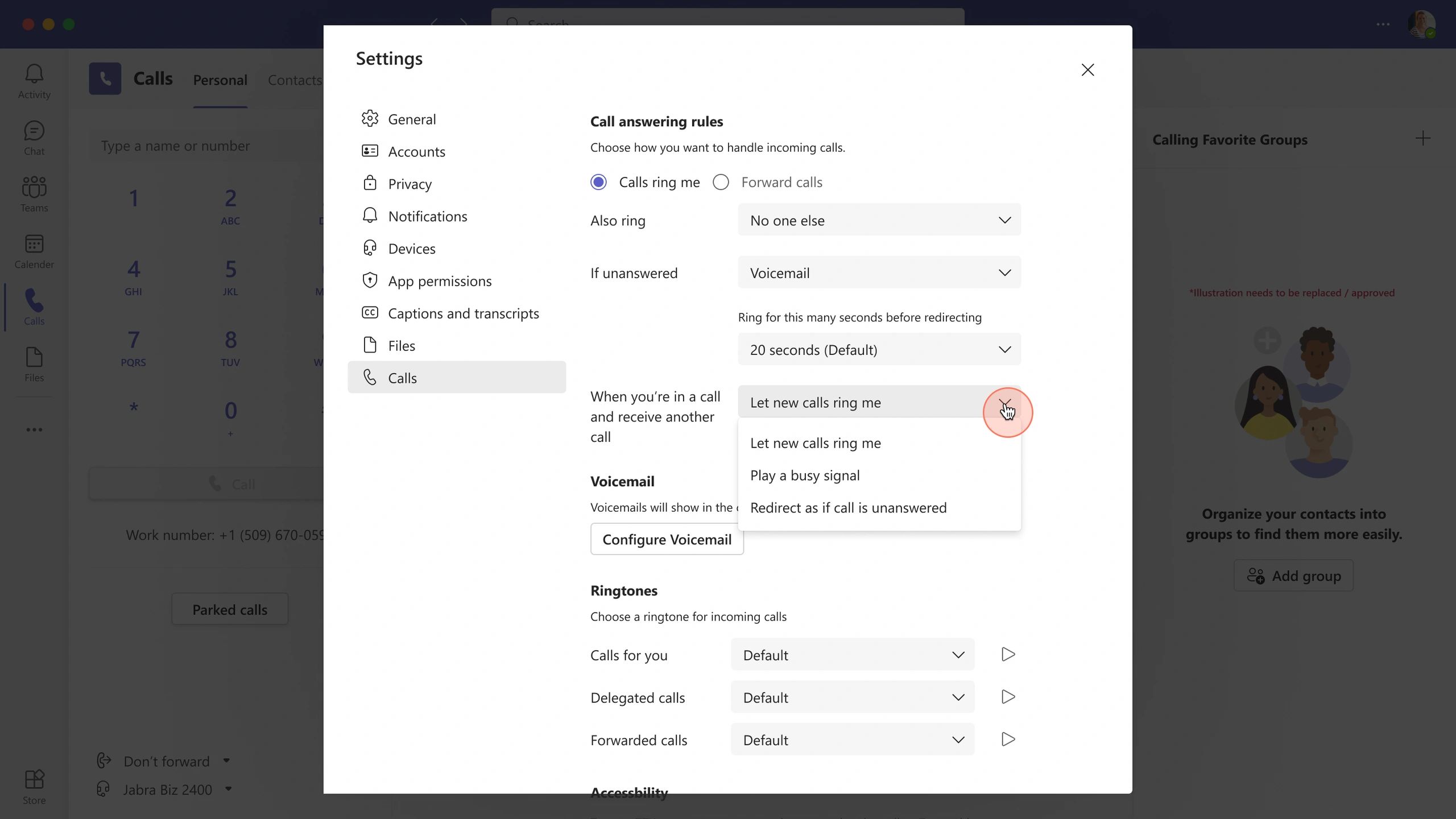Select the Notifications settings category
Image resolution: width=1456 pixels, height=819 pixels.
pos(427,216)
